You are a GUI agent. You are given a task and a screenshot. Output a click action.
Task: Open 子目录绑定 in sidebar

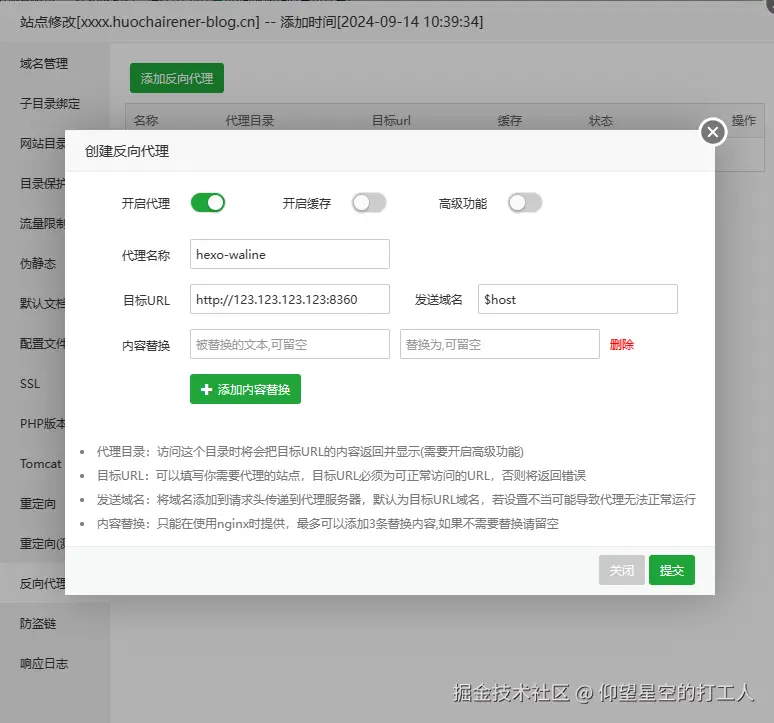50,104
